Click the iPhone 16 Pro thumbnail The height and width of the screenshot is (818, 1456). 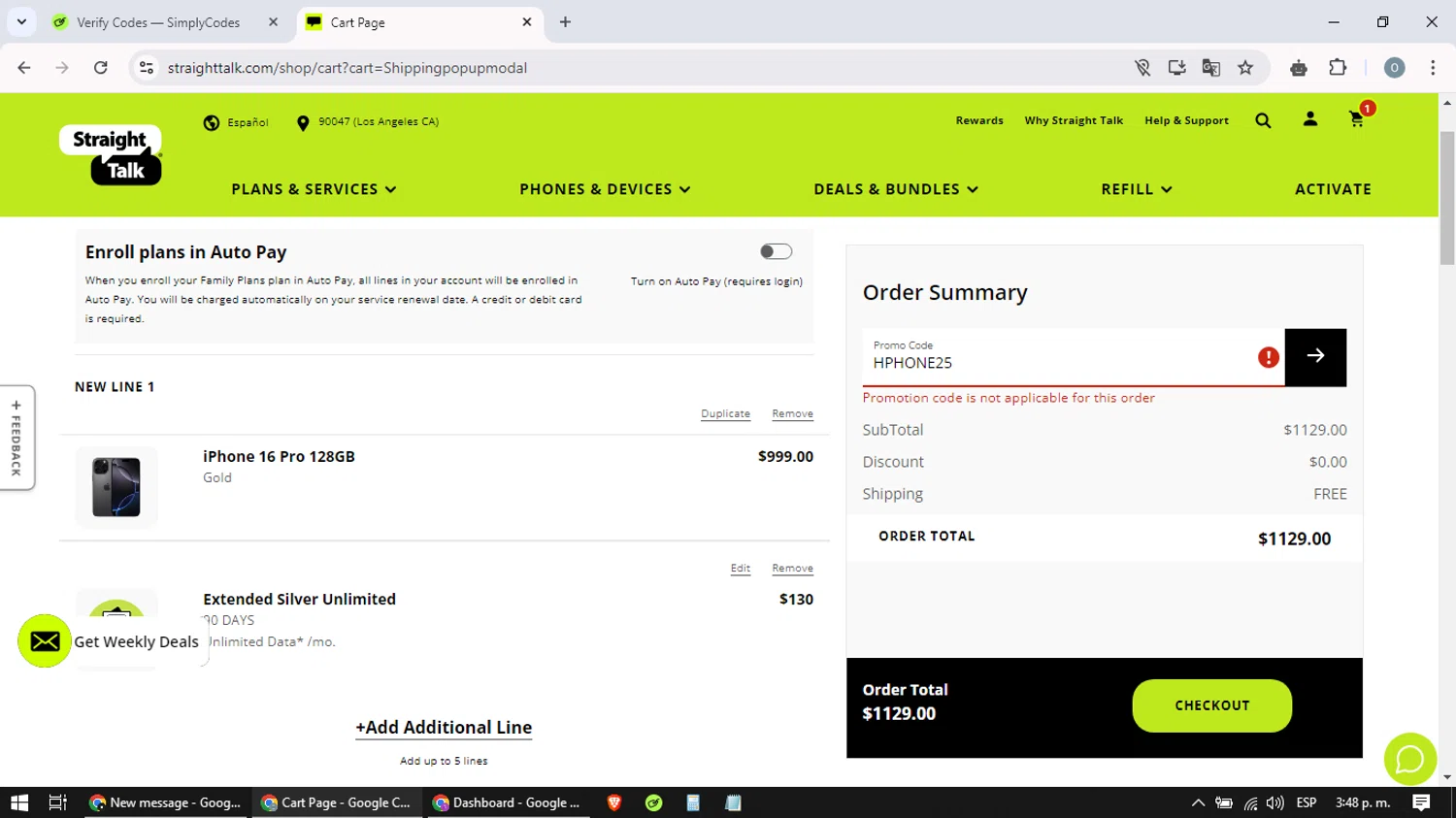tap(116, 487)
